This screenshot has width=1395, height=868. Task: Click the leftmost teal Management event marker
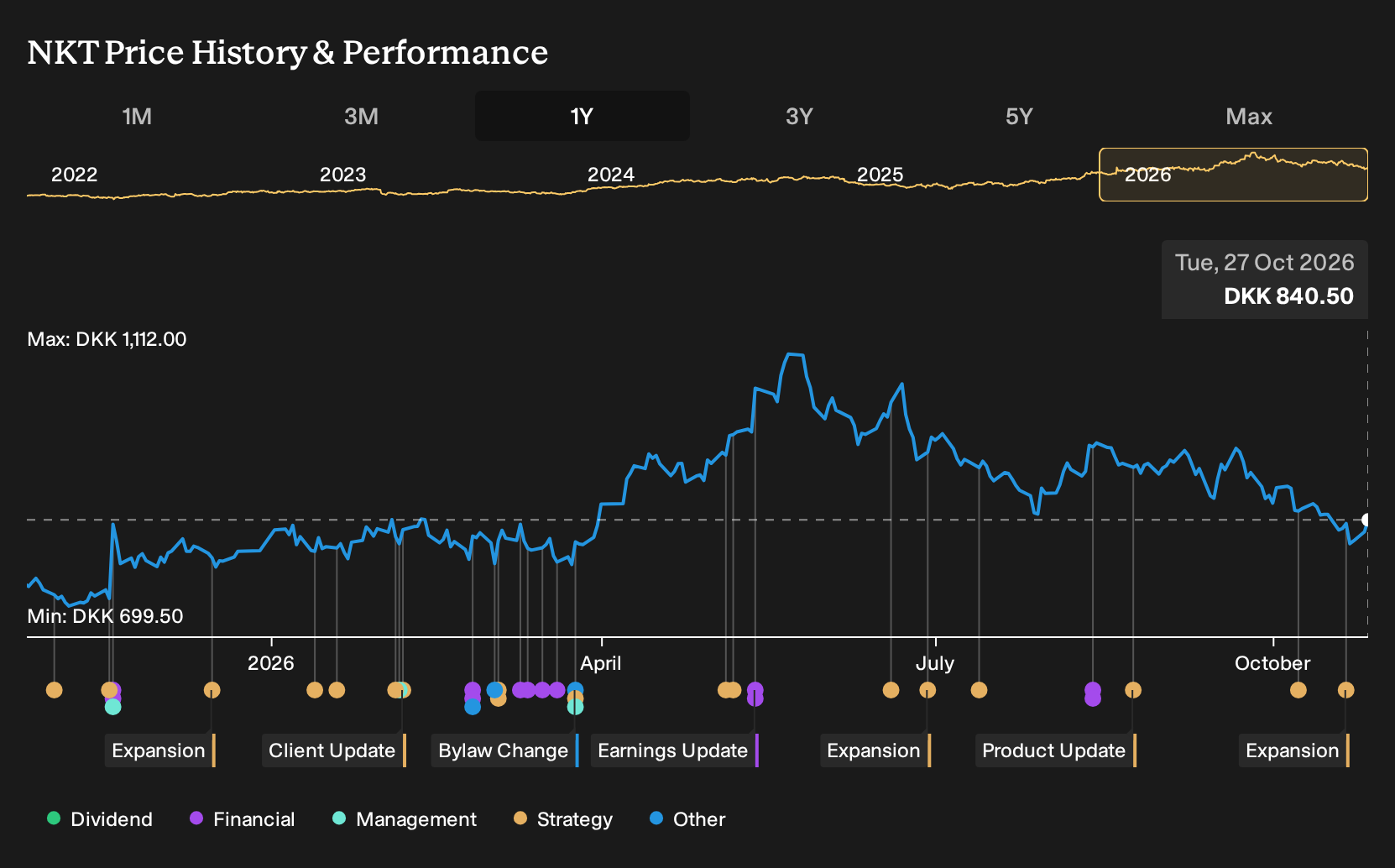pos(113,707)
